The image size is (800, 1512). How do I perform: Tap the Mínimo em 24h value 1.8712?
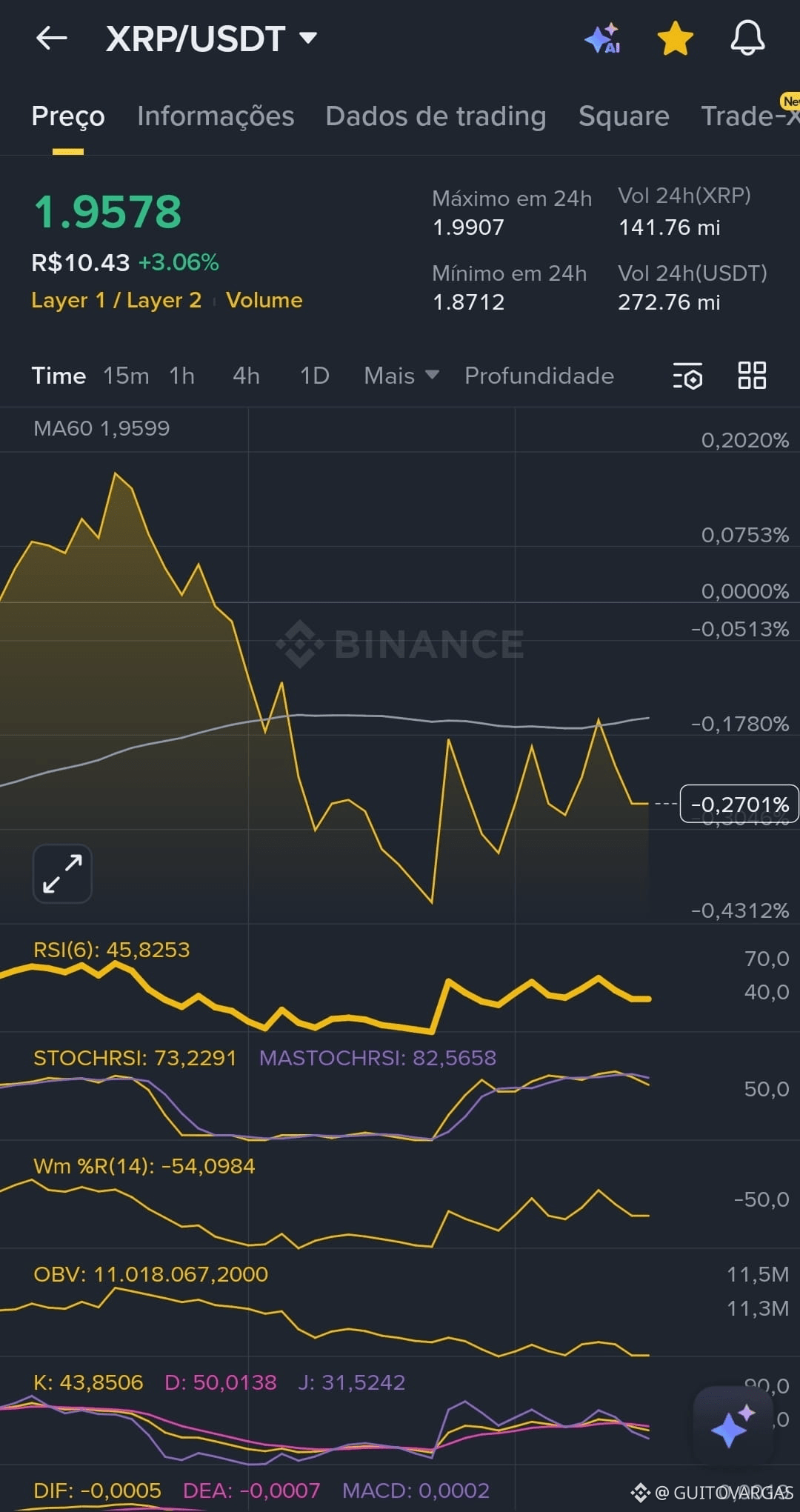click(468, 302)
